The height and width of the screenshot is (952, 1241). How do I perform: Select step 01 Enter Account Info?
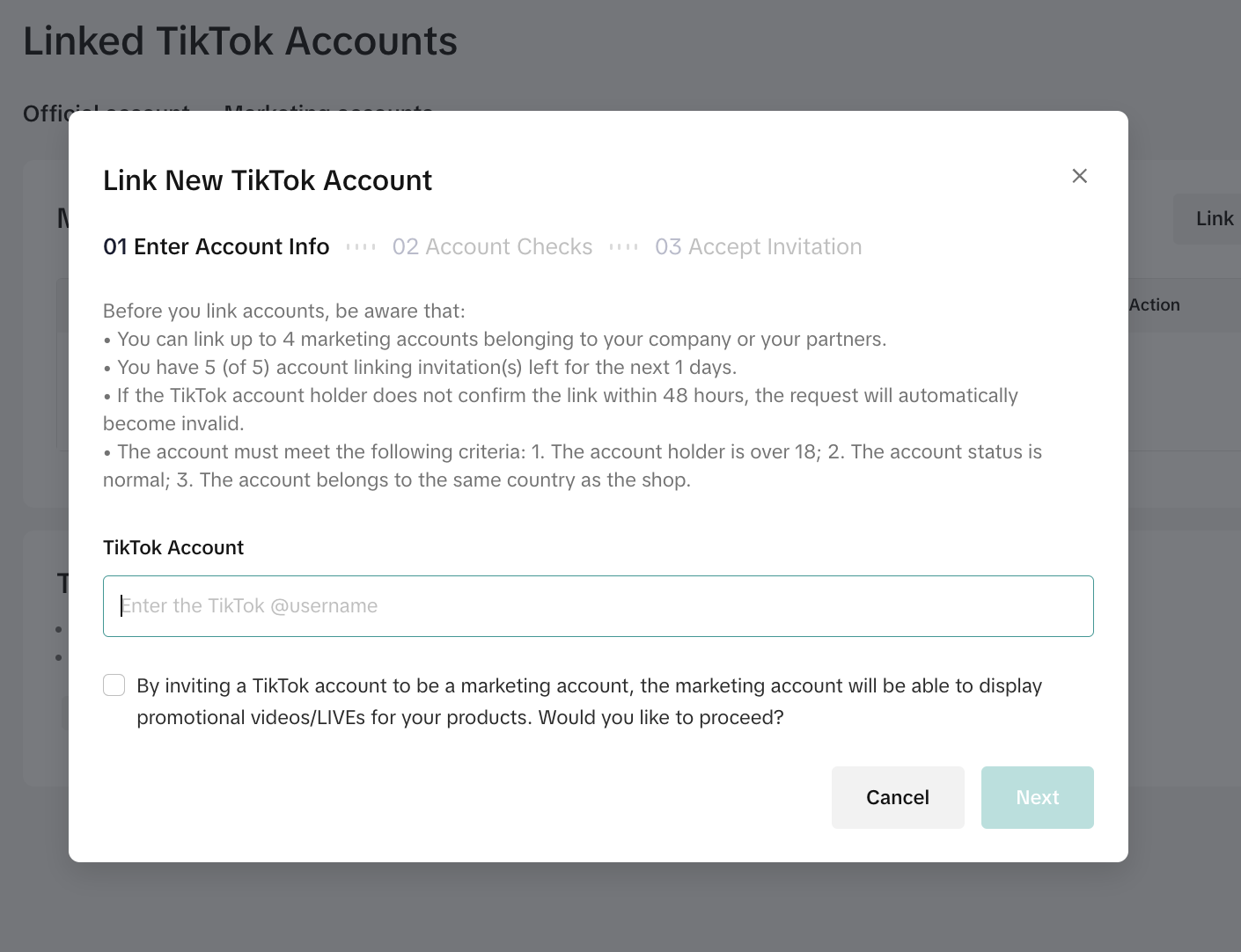point(216,246)
